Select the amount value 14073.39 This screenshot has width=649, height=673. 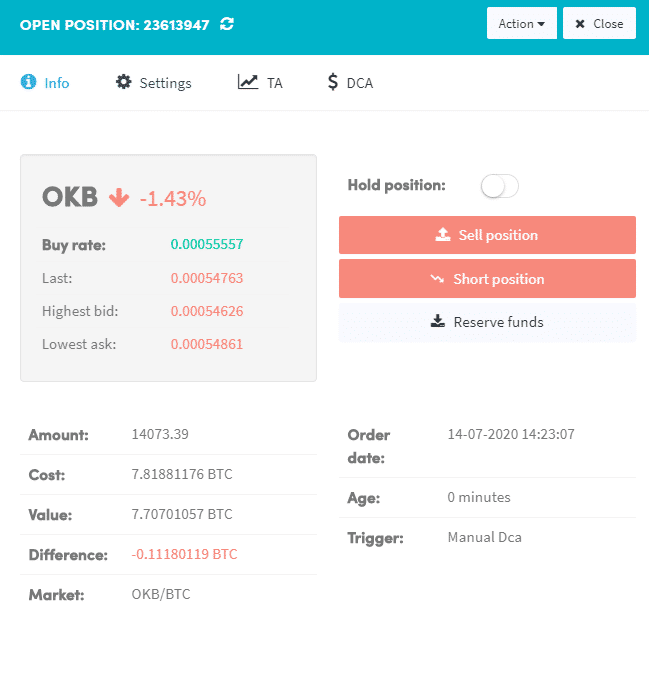click(x=160, y=434)
